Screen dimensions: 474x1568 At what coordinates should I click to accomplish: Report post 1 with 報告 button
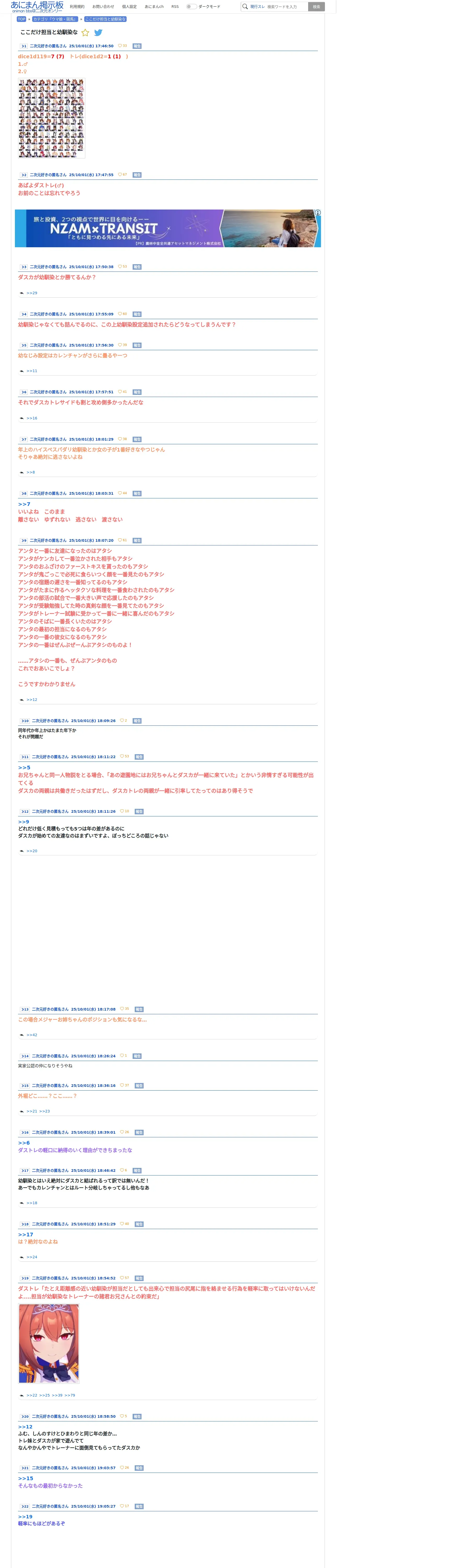[137, 46]
